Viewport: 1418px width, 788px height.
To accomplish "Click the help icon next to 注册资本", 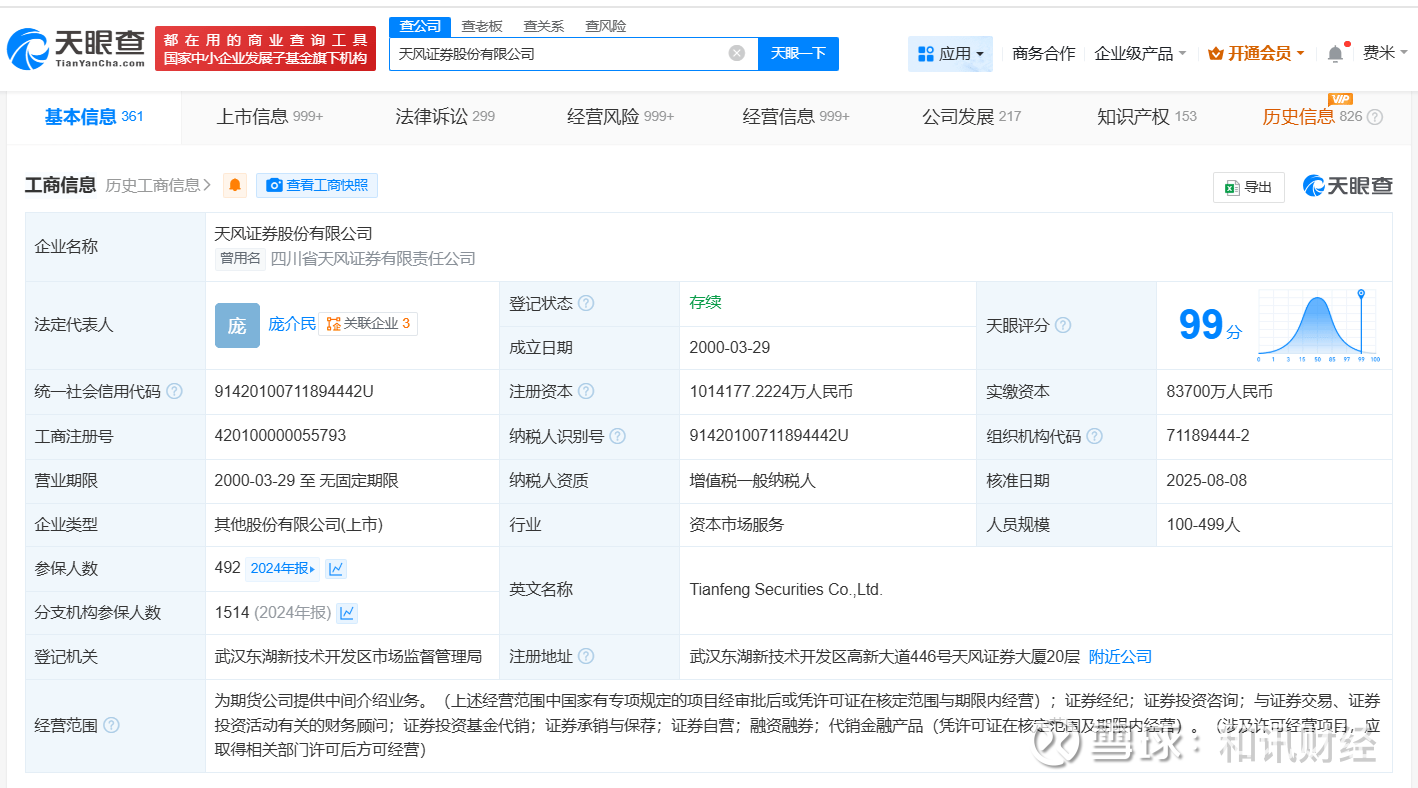I will pyautogui.click(x=586, y=391).
